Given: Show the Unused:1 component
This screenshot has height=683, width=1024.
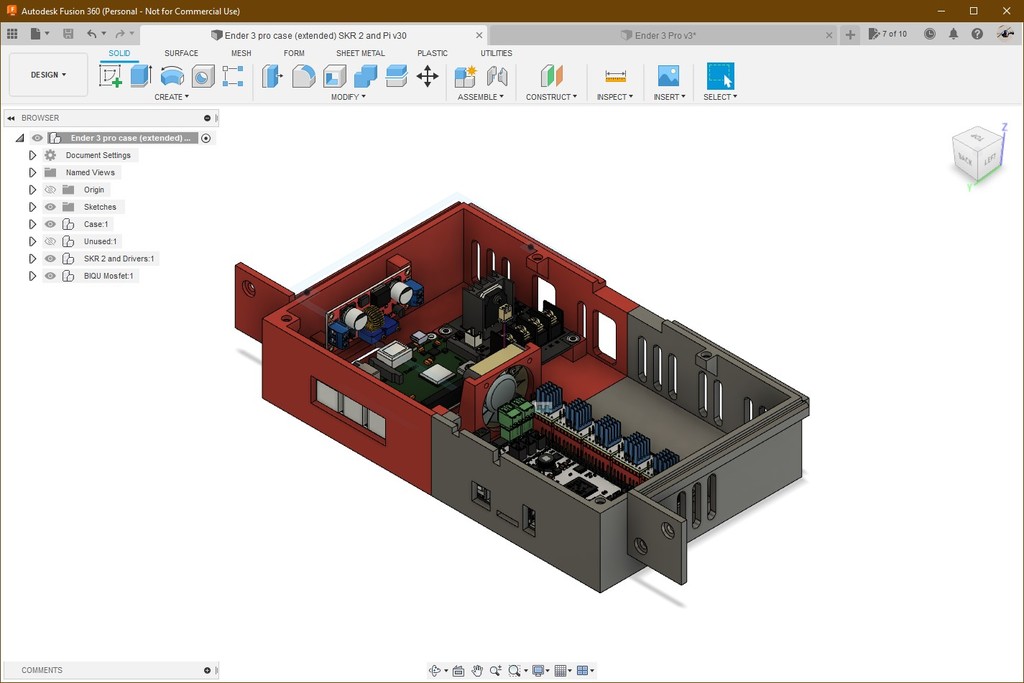Looking at the screenshot, I should (x=50, y=241).
